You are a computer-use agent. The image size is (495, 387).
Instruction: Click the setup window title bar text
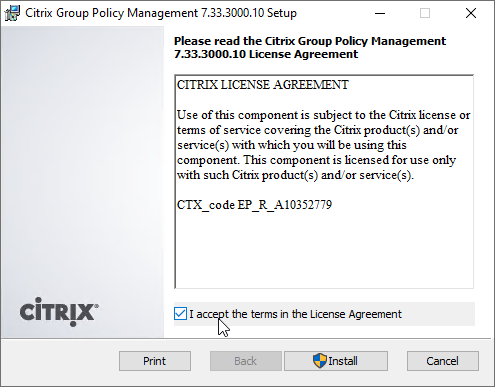click(161, 13)
